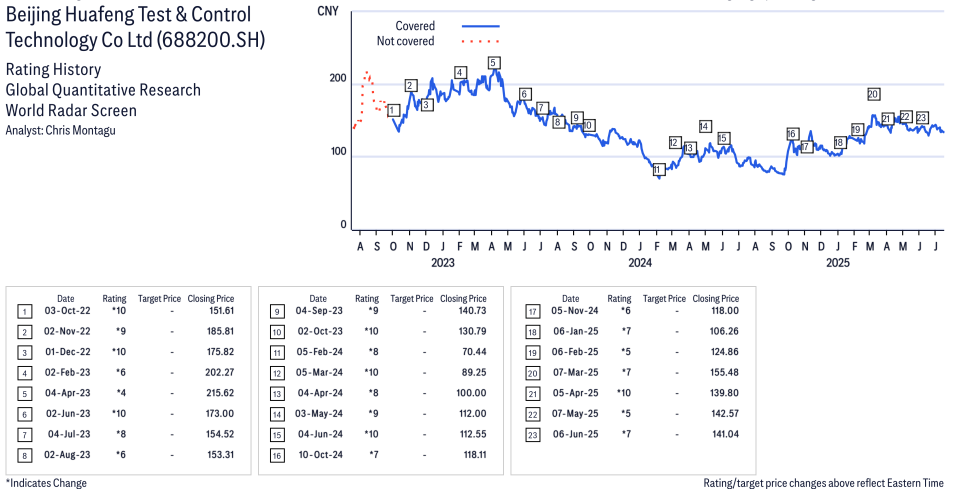Click closing price 155.48

(x=725, y=373)
